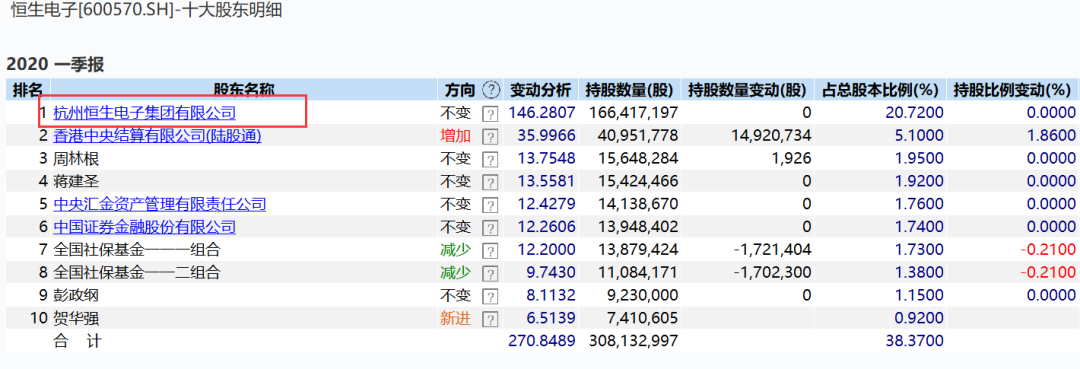Click 减少 label in 全国社保基金一一一组合 row

pos(455,250)
